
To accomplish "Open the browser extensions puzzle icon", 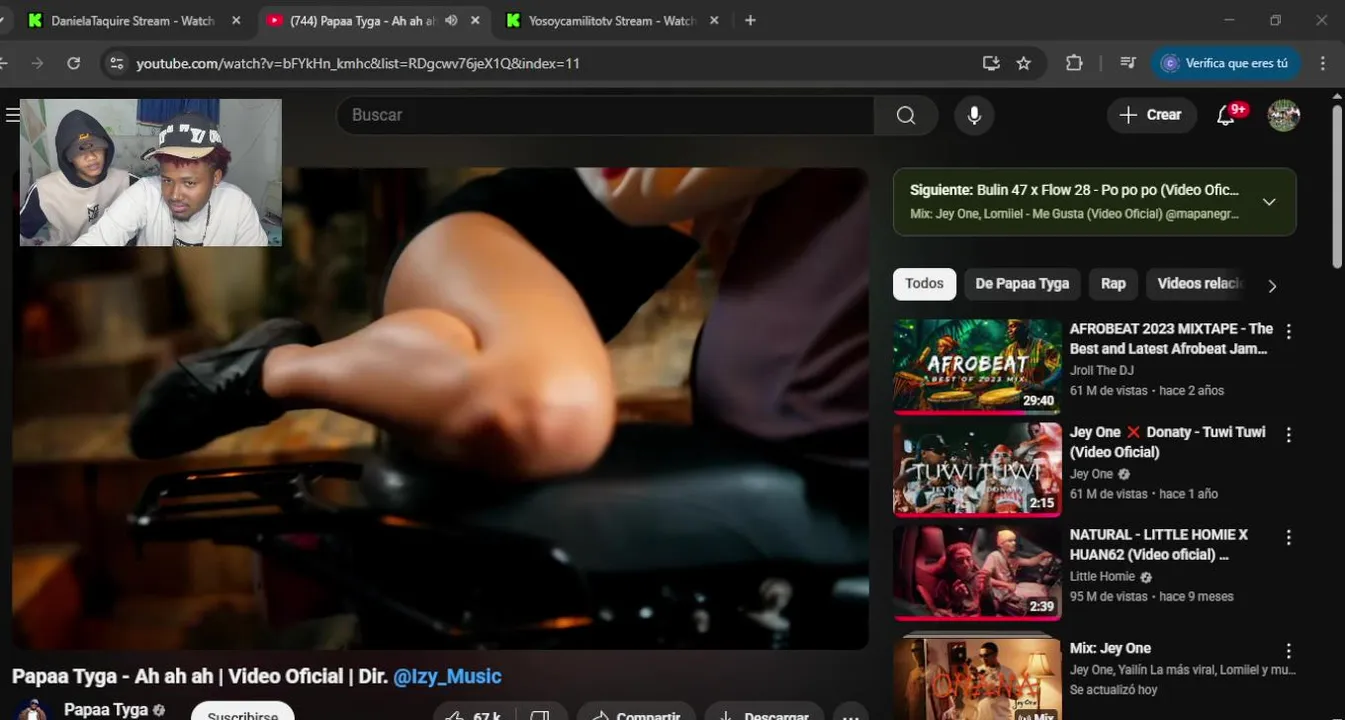I will (x=1074, y=63).
